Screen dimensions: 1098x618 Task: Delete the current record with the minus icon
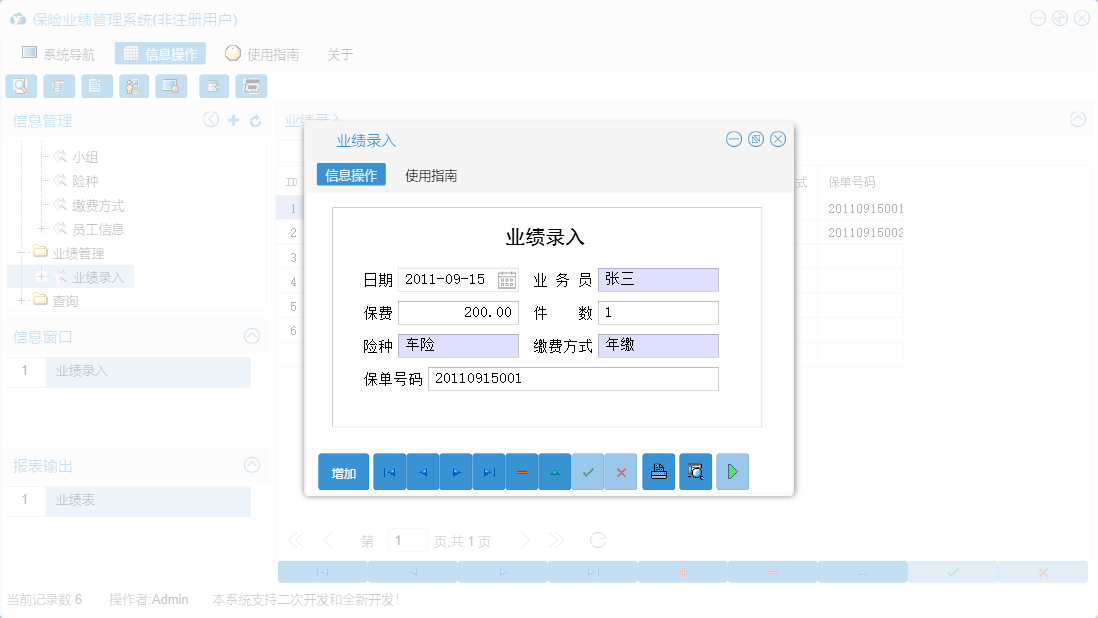[x=522, y=471]
